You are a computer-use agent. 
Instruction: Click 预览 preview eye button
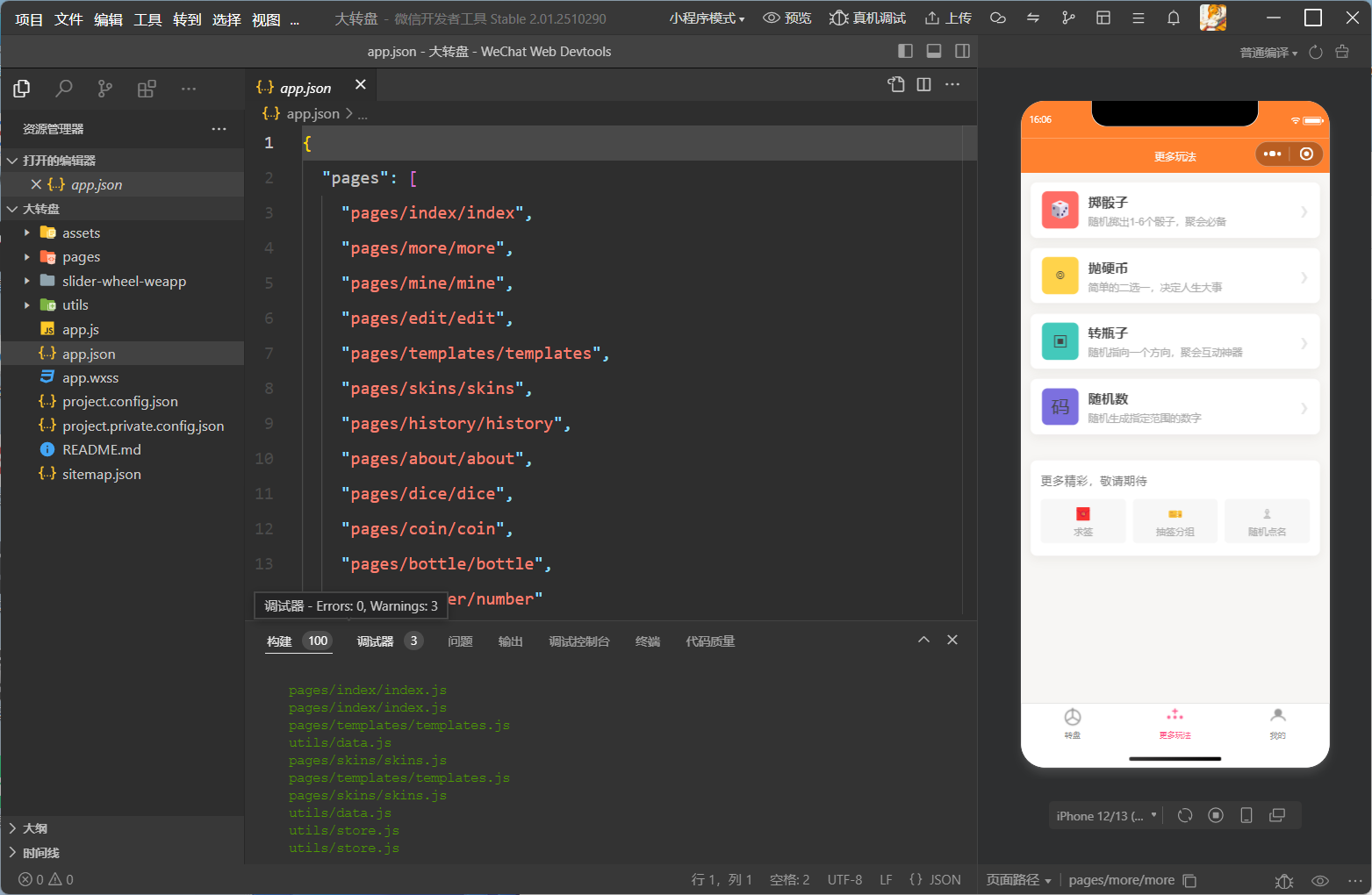[787, 18]
